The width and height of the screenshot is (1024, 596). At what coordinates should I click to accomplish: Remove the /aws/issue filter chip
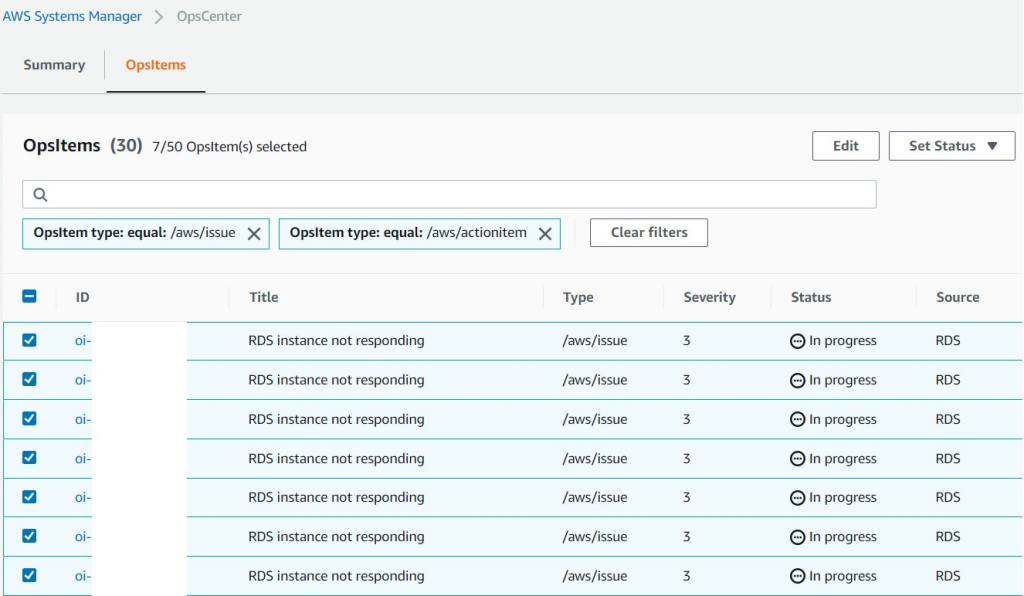pos(256,233)
